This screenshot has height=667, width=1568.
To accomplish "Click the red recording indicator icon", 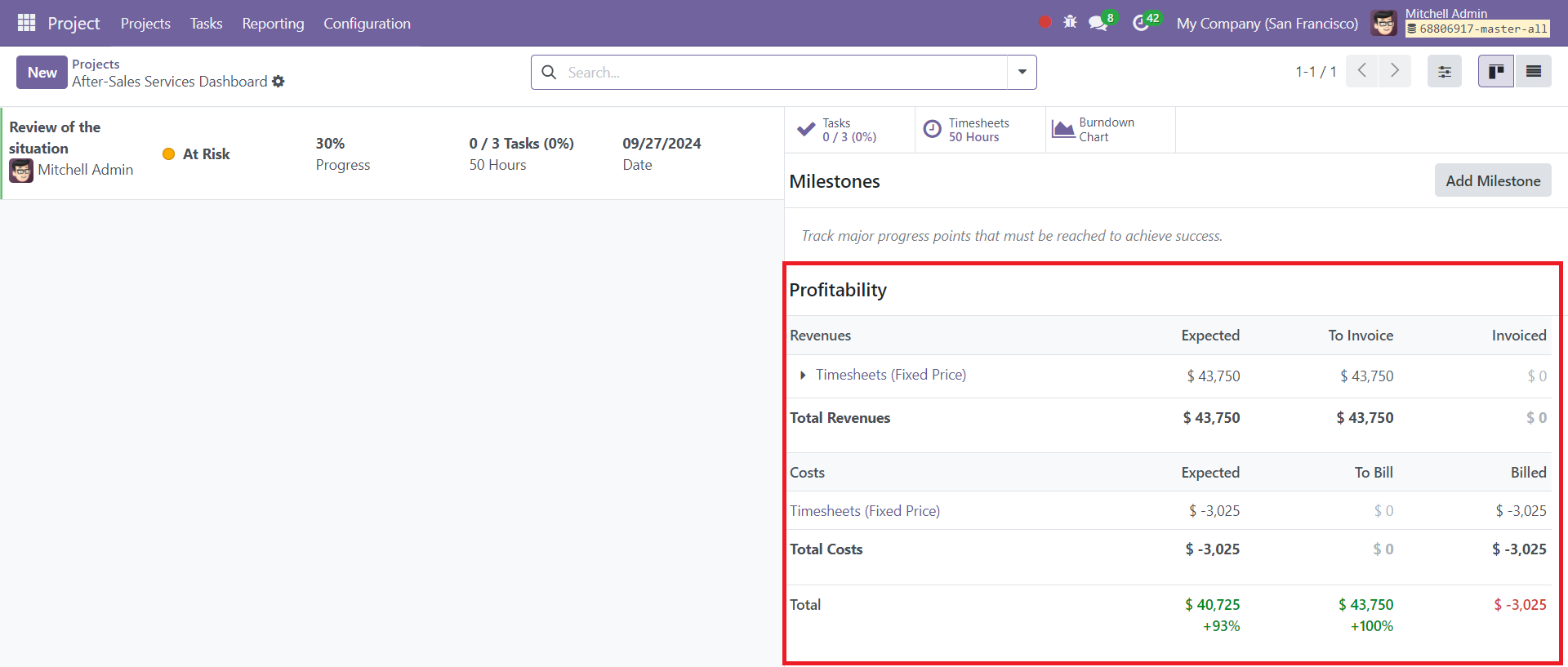I will click(1045, 22).
